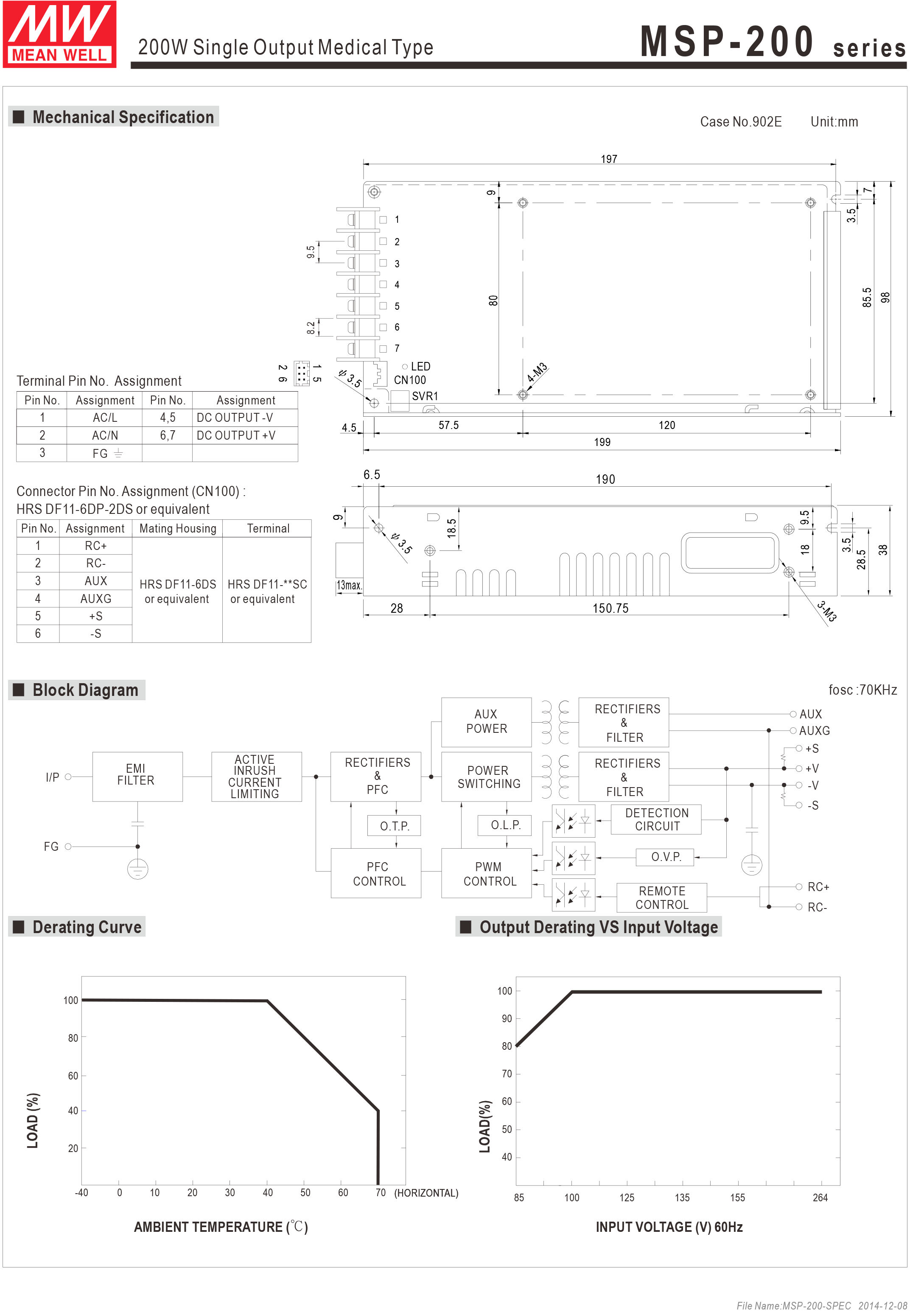Click the 'Block Diagram' section heading
The image size is (924, 1315).
click(77, 690)
